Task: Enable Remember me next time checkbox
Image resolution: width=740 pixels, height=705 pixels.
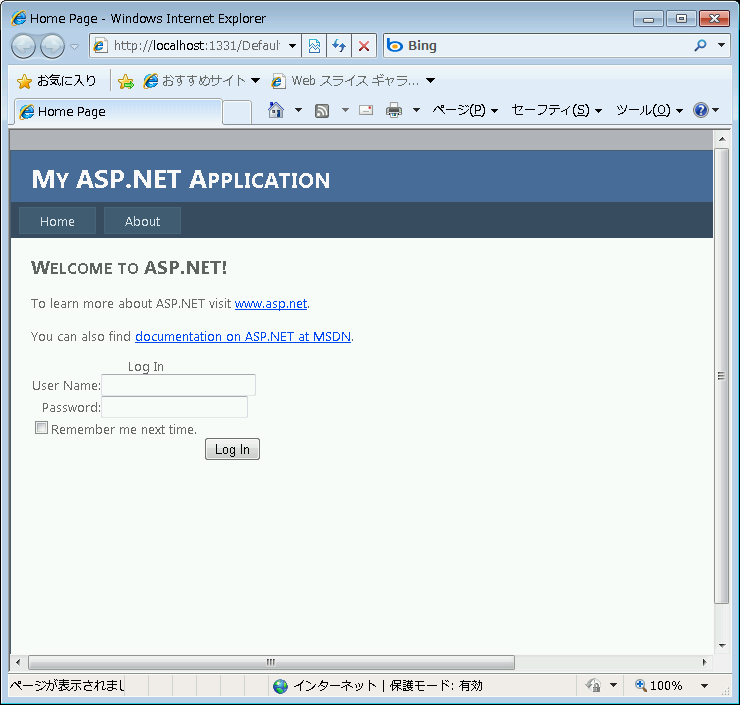Action: click(42, 428)
